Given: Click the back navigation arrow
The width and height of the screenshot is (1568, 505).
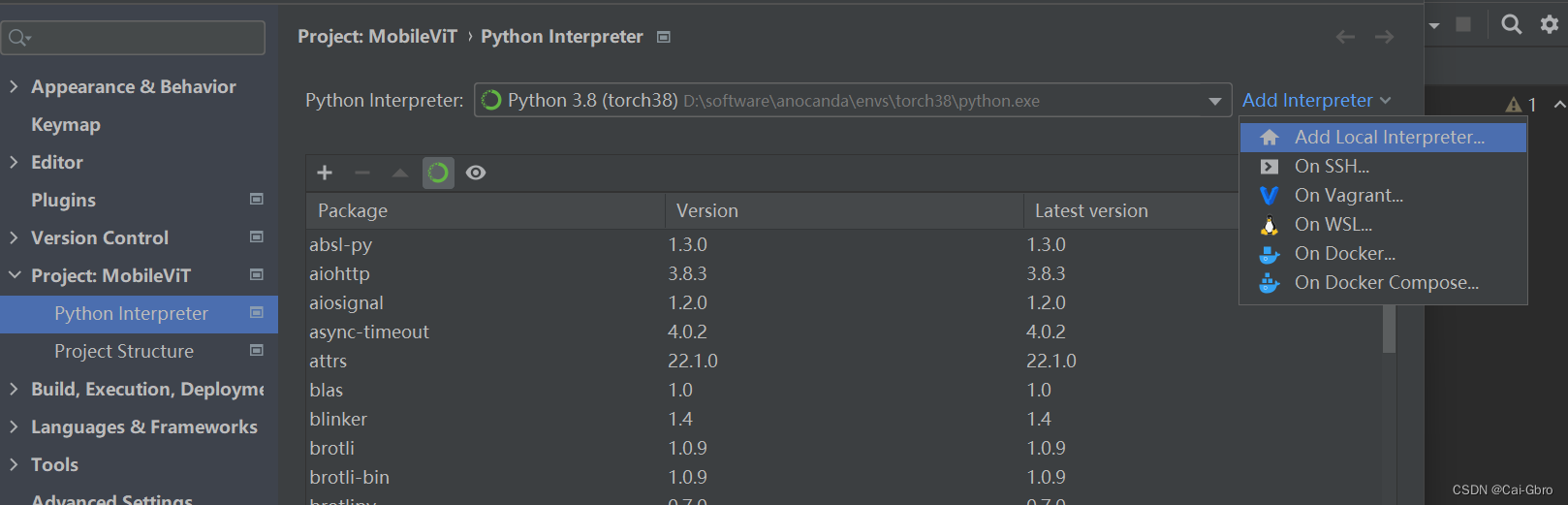Looking at the screenshot, I should (x=1345, y=37).
